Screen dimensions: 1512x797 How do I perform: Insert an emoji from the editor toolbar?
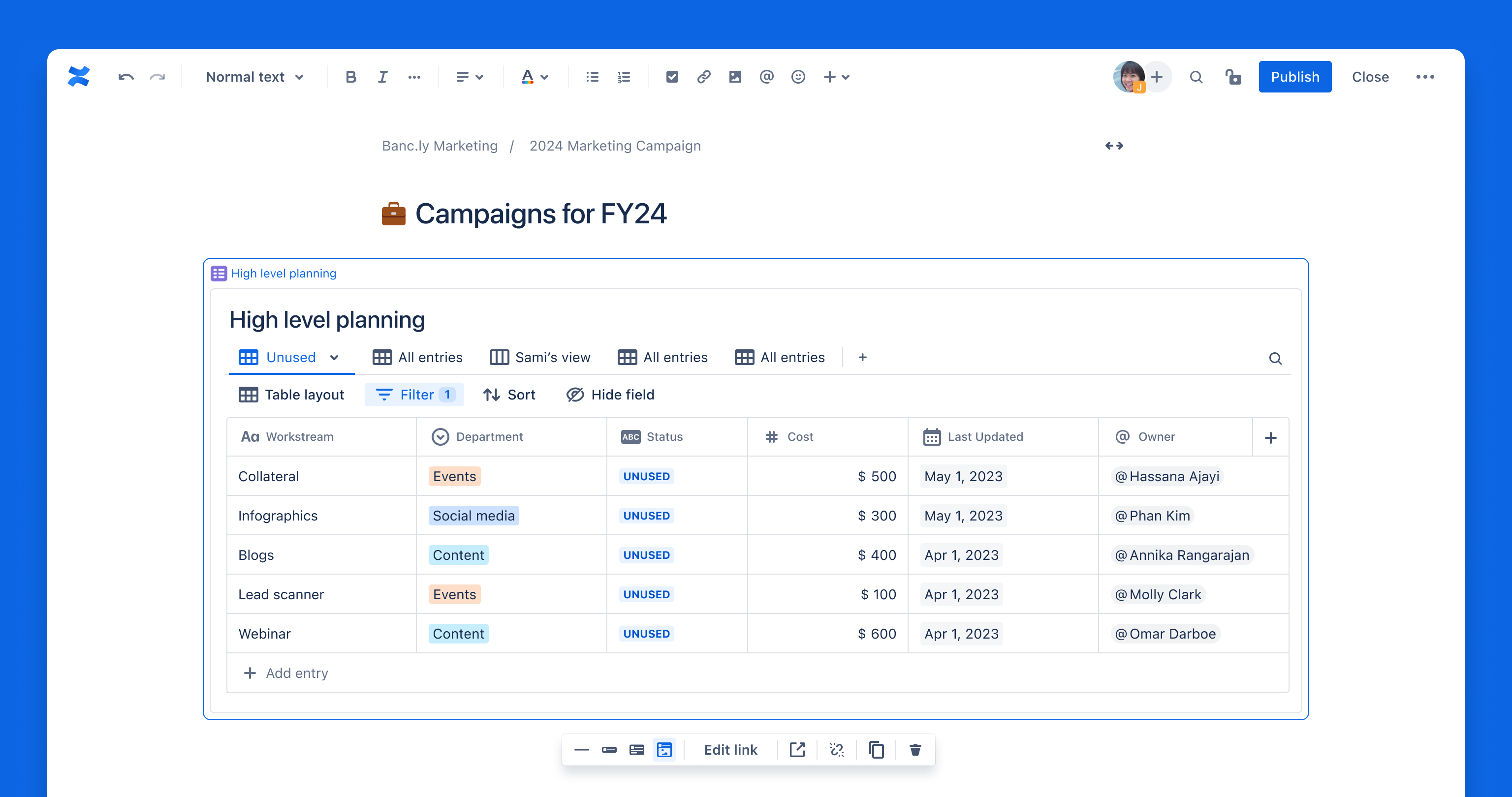pos(798,76)
